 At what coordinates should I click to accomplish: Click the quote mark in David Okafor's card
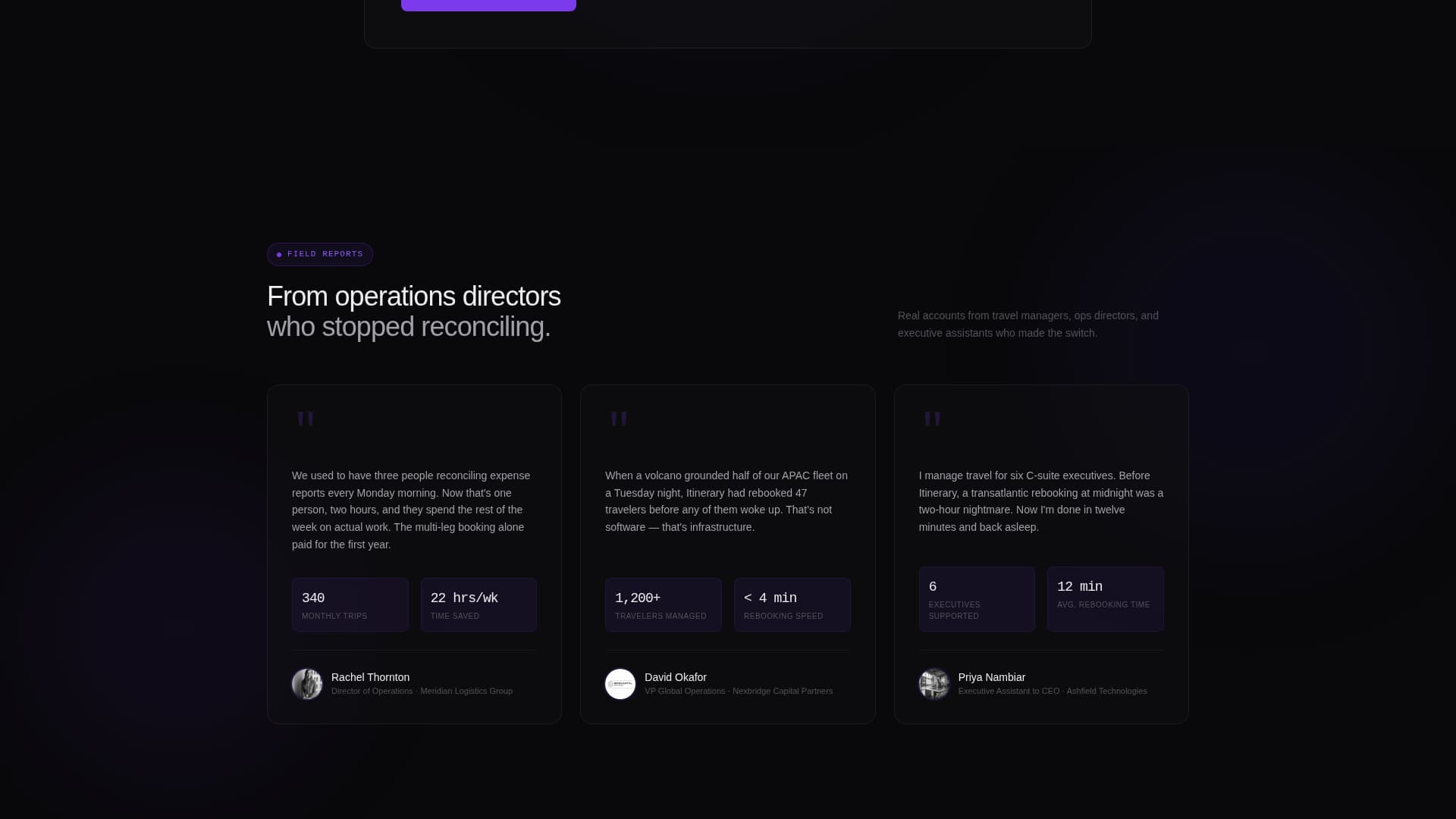(x=619, y=419)
